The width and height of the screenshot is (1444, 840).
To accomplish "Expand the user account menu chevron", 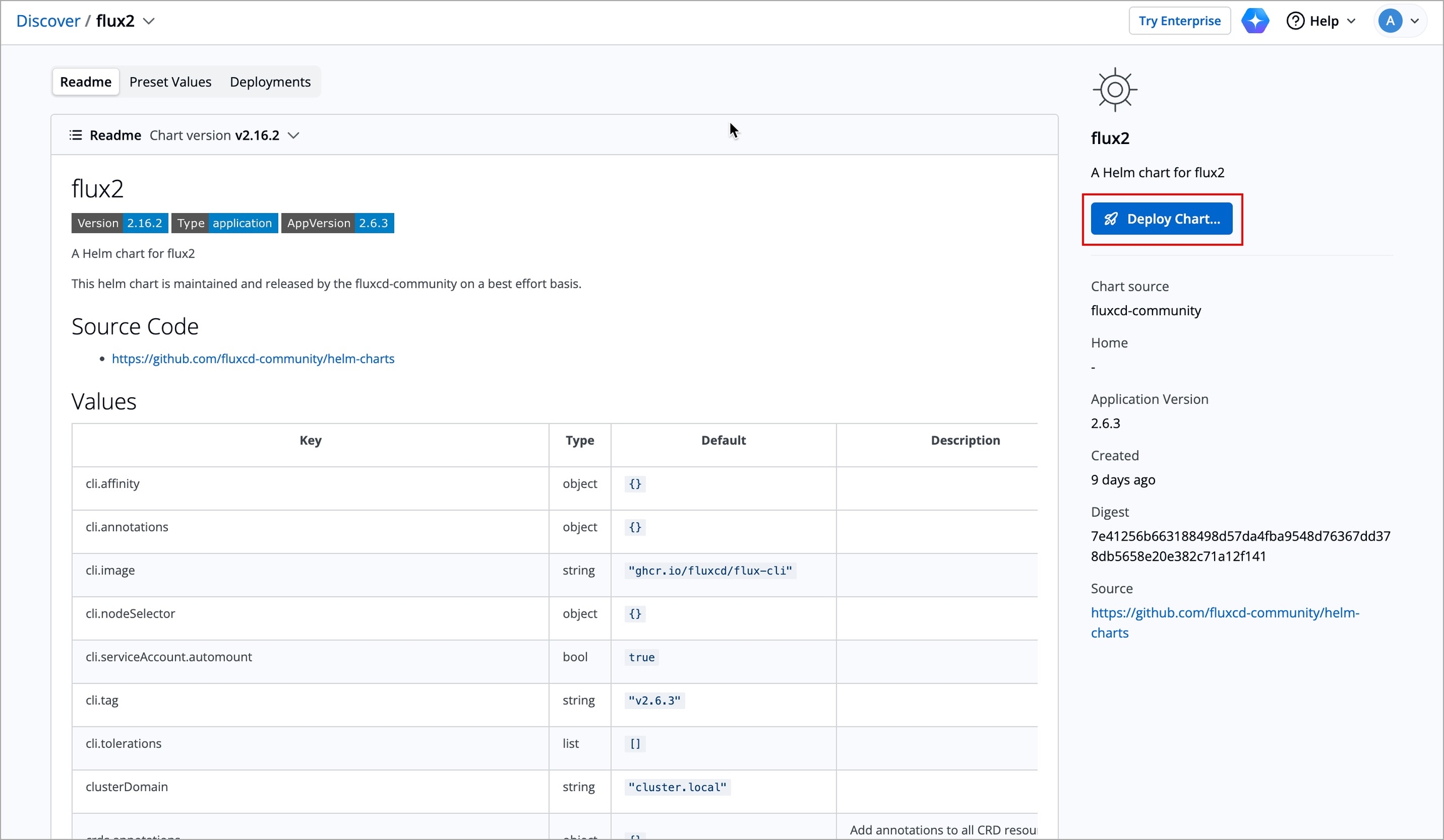I will point(1415,21).
